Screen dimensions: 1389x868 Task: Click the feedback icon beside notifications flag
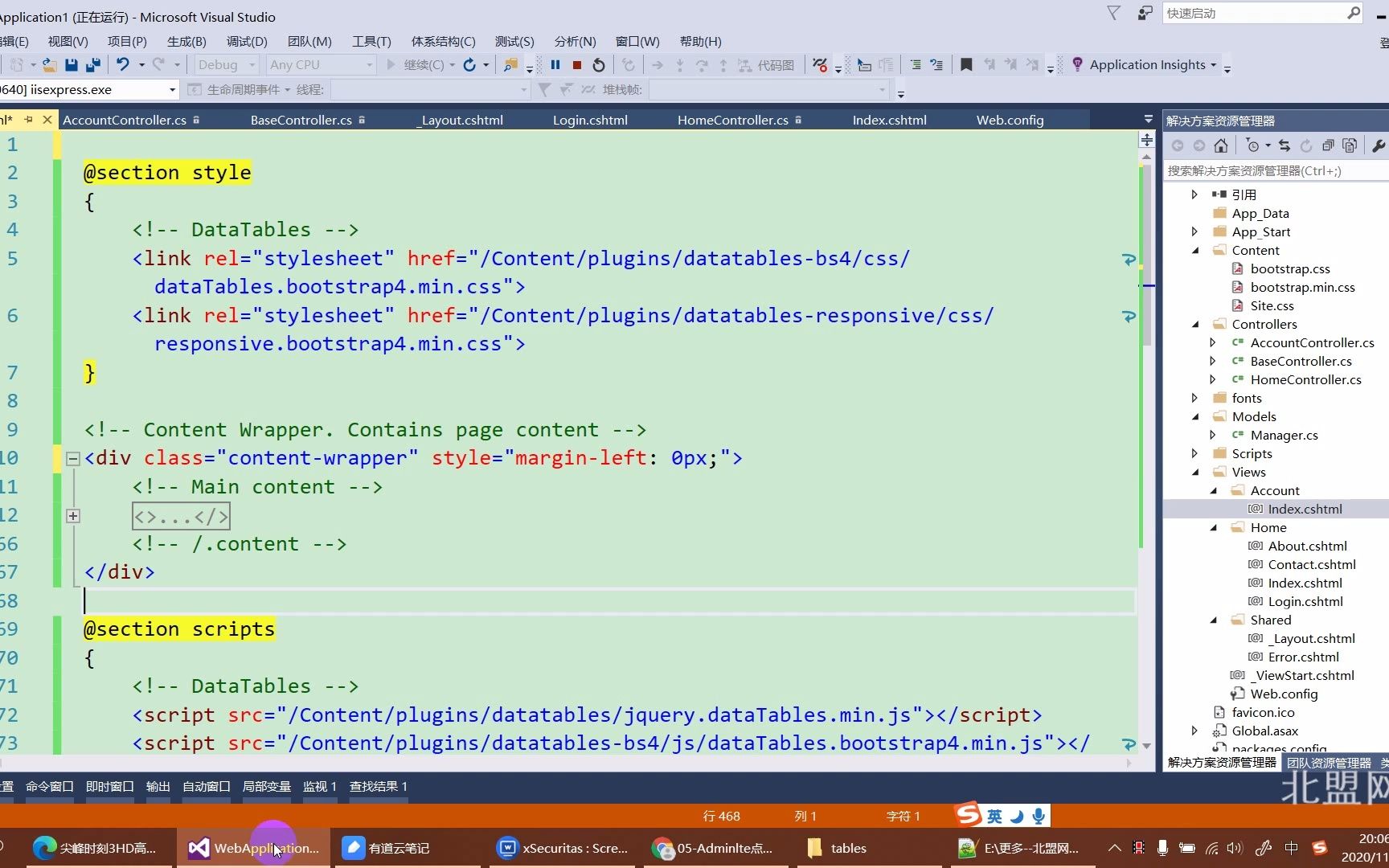click(1145, 13)
